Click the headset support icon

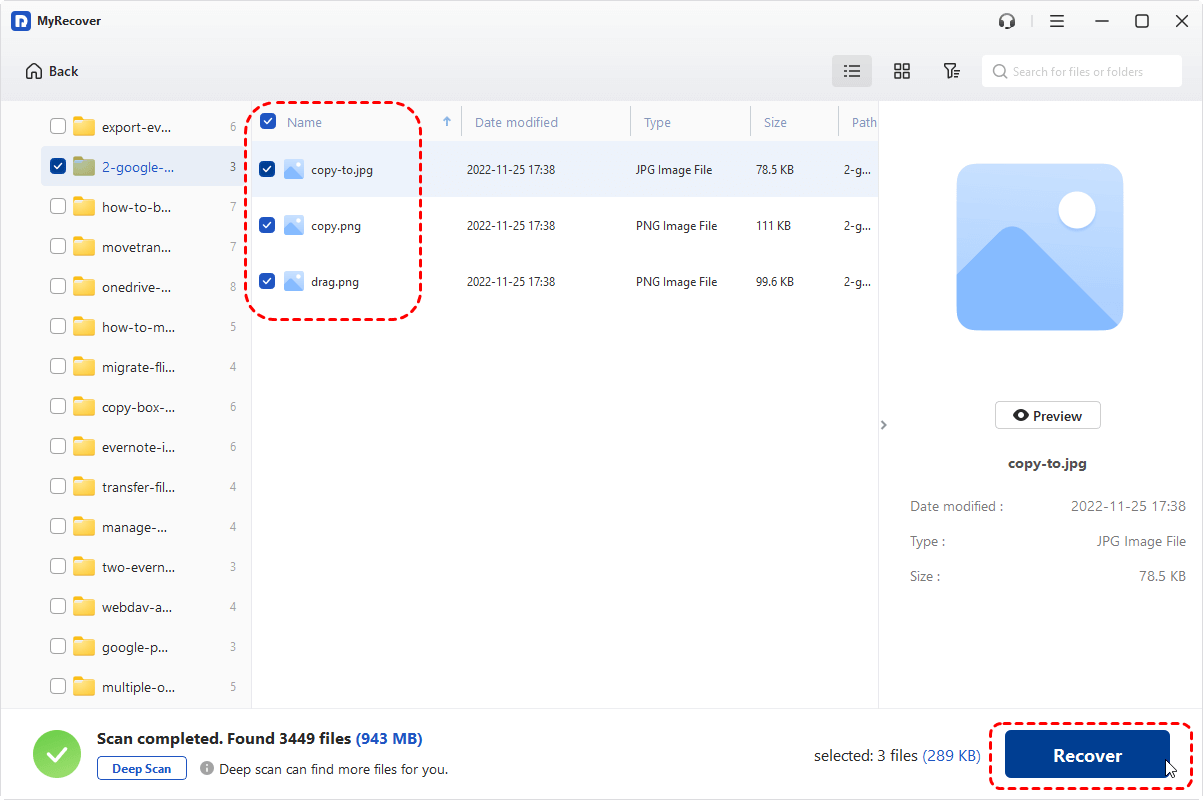pyautogui.click(x=1007, y=20)
